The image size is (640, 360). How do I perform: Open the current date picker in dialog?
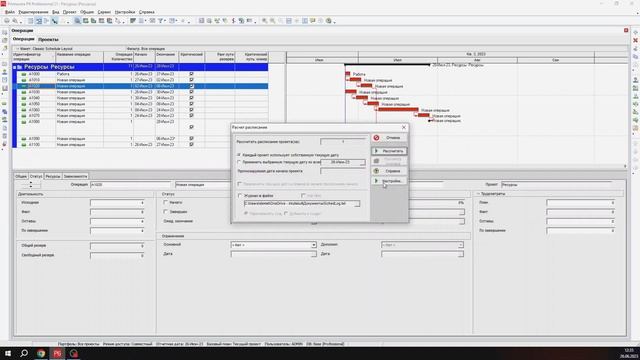coord(362,162)
